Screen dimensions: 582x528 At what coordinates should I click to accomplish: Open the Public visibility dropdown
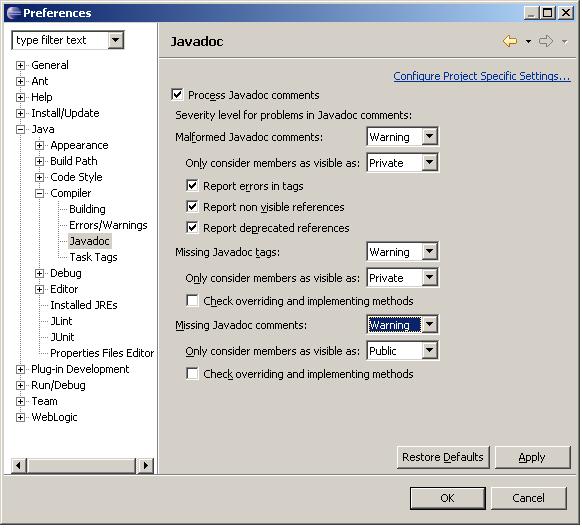coord(429,350)
